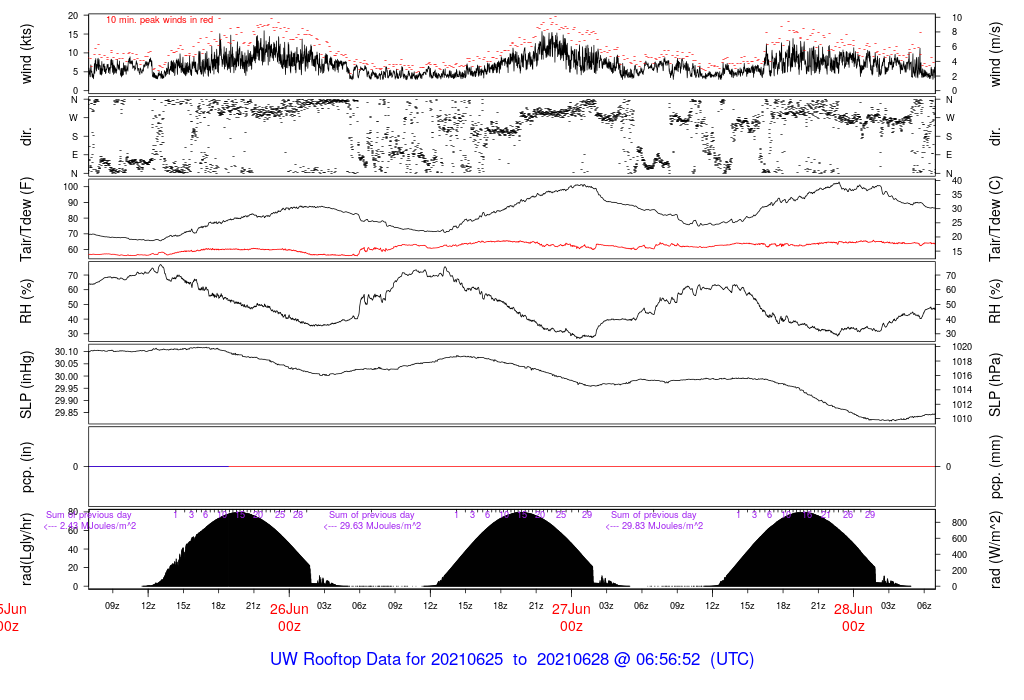Click the "1018" hPa tick value
1024x700 pixels.
pyautogui.click(x=963, y=362)
